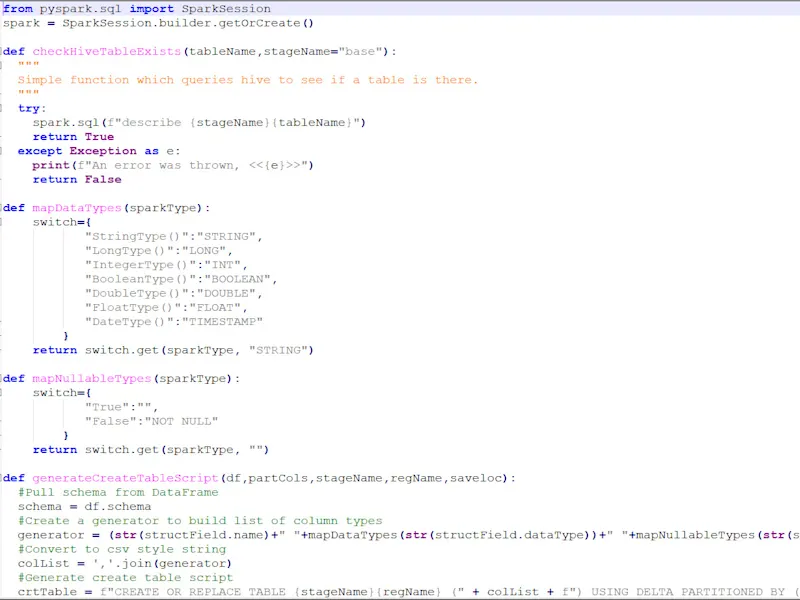Click the "schema = df.schema" assignment line
Viewport: 800px width, 600px height.
tap(84, 507)
